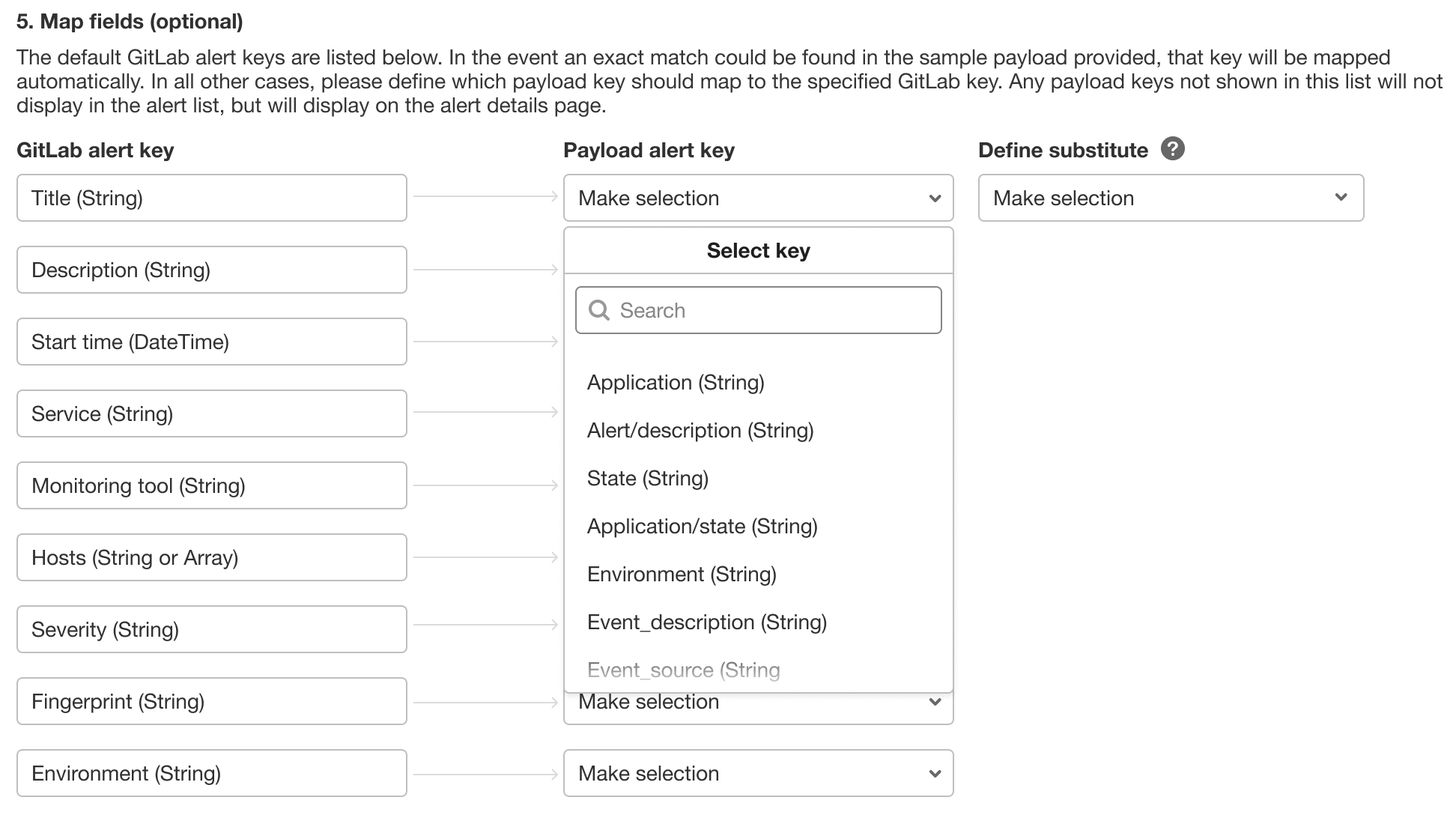Click the help icon next to Define substitute
1456x824 pixels.
[1174, 149]
